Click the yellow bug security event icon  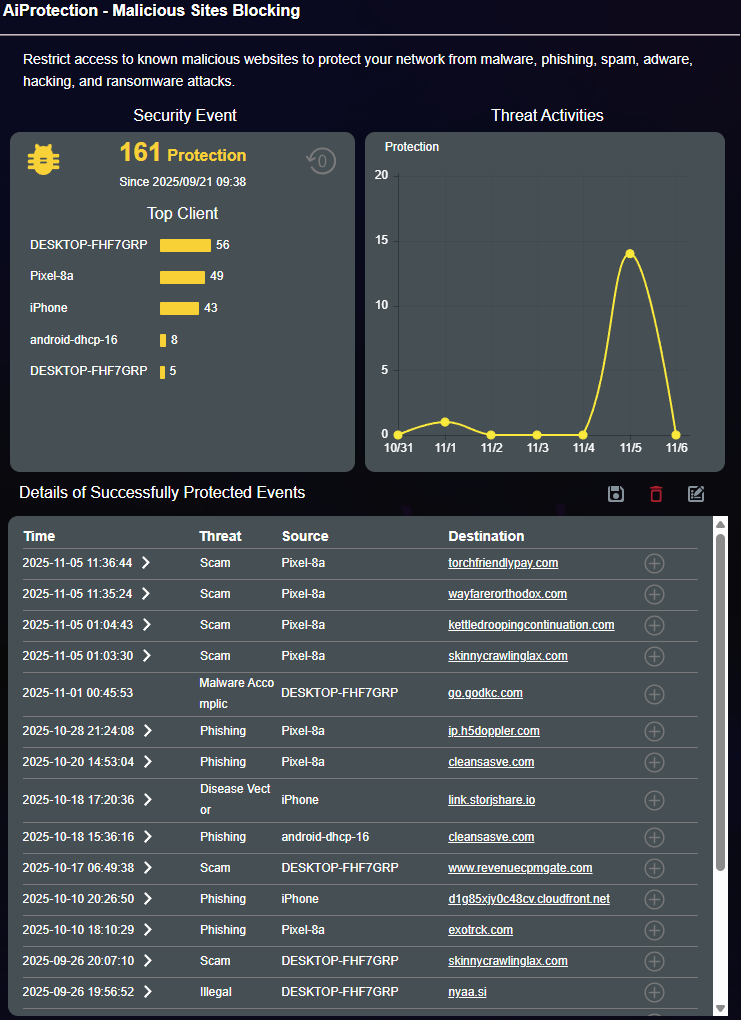pyautogui.click(x=43, y=160)
